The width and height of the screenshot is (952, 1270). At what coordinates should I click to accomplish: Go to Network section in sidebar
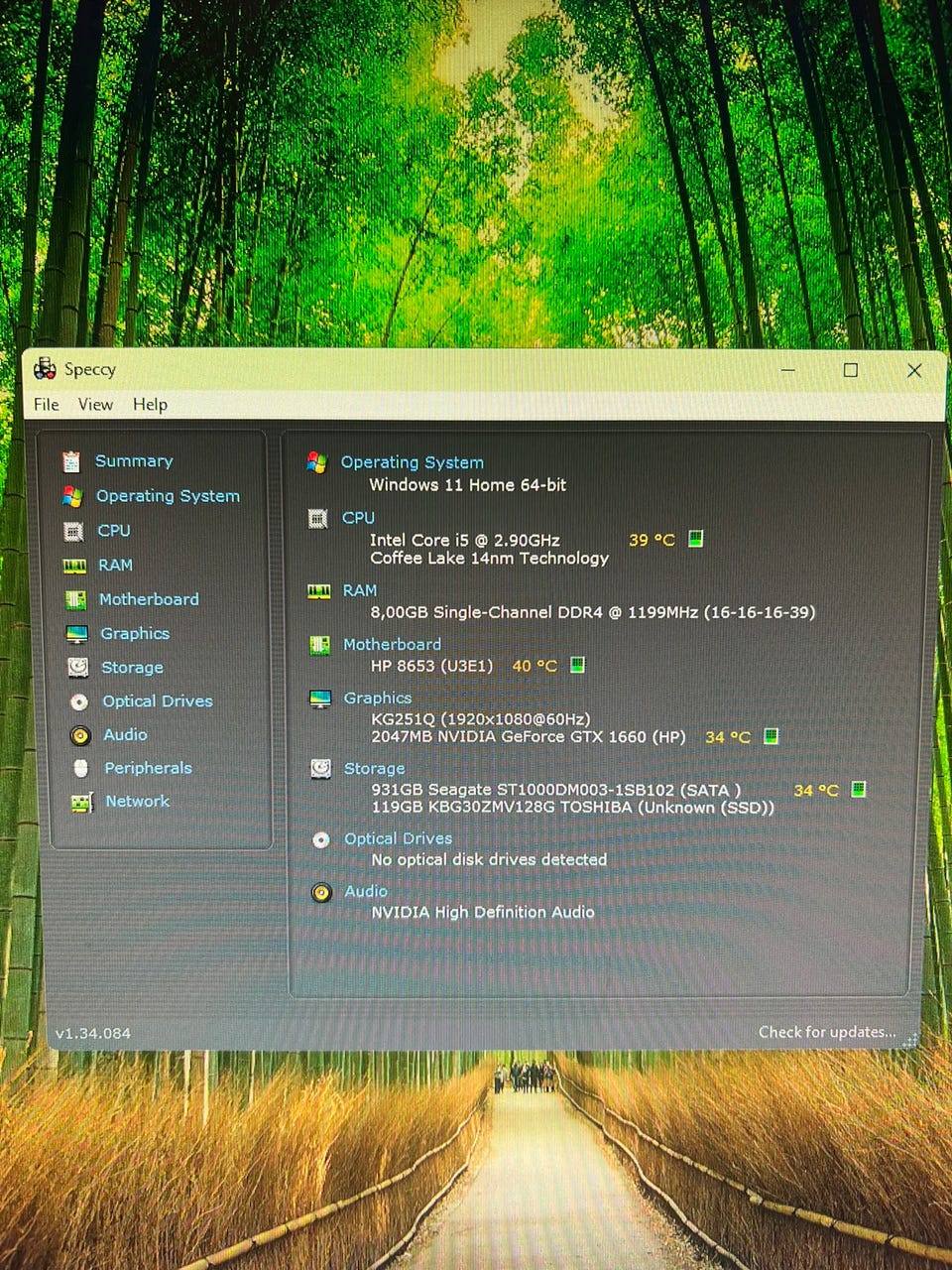coord(138,802)
